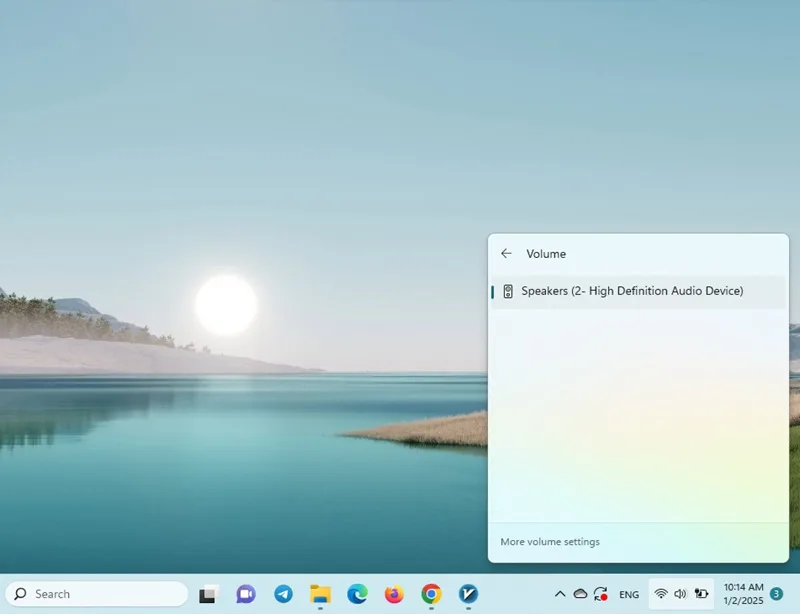Select Speakers (2- High Definition Audio Device)

coord(638,291)
